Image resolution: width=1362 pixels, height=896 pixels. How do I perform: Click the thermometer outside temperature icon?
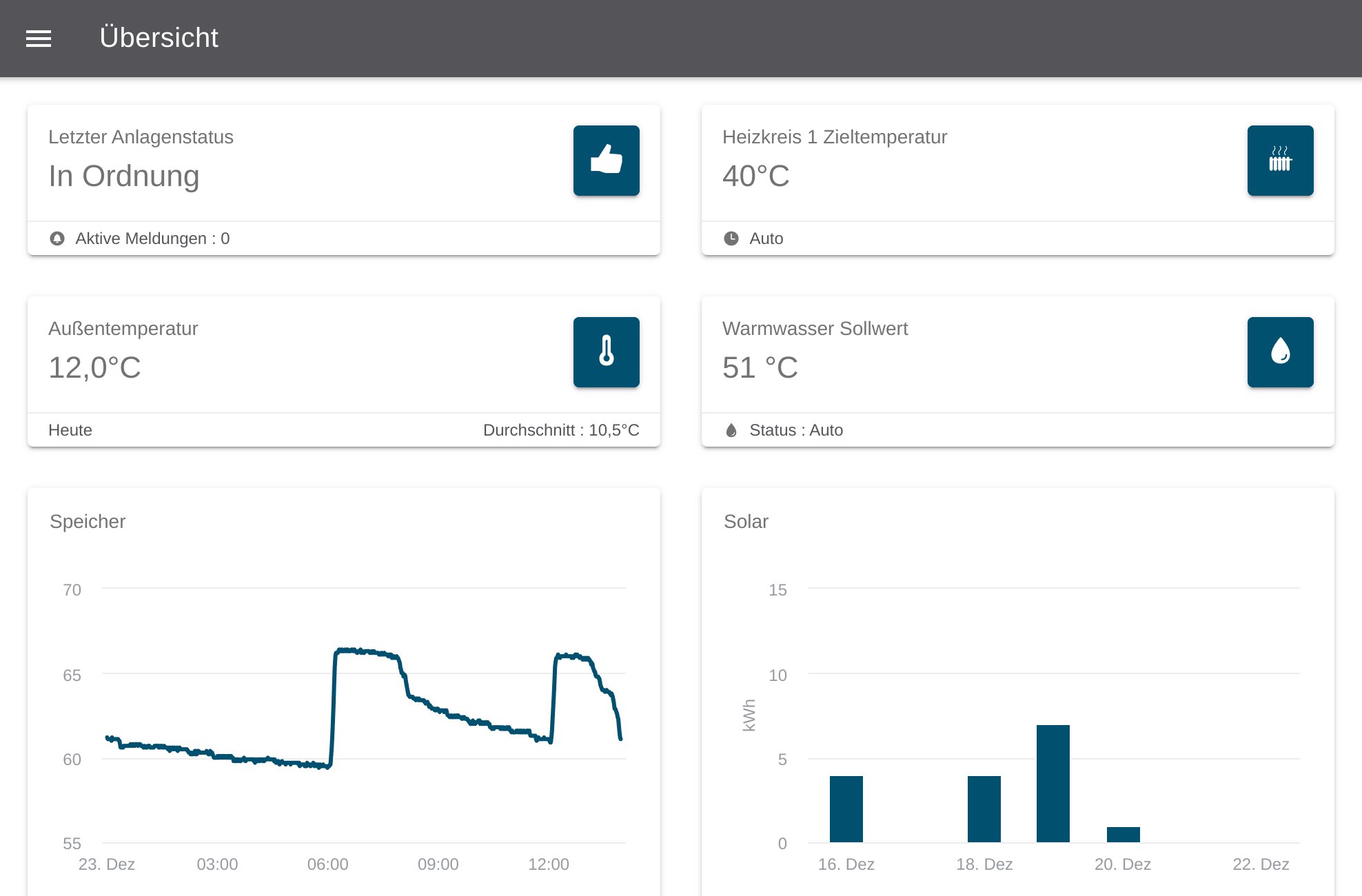click(x=606, y=352)
